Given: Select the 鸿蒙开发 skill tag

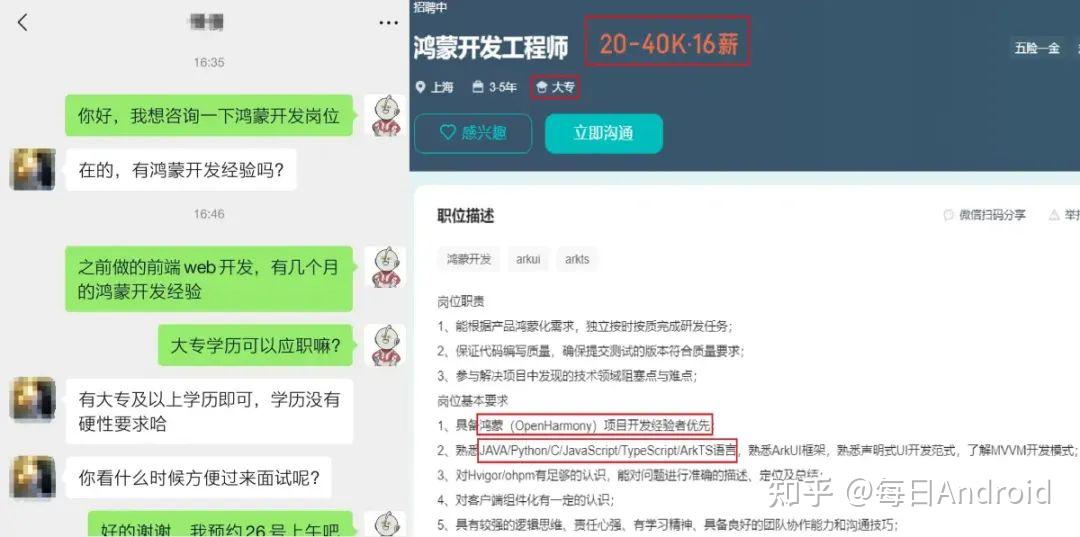Looking at the screenshot, I should 469,260.
